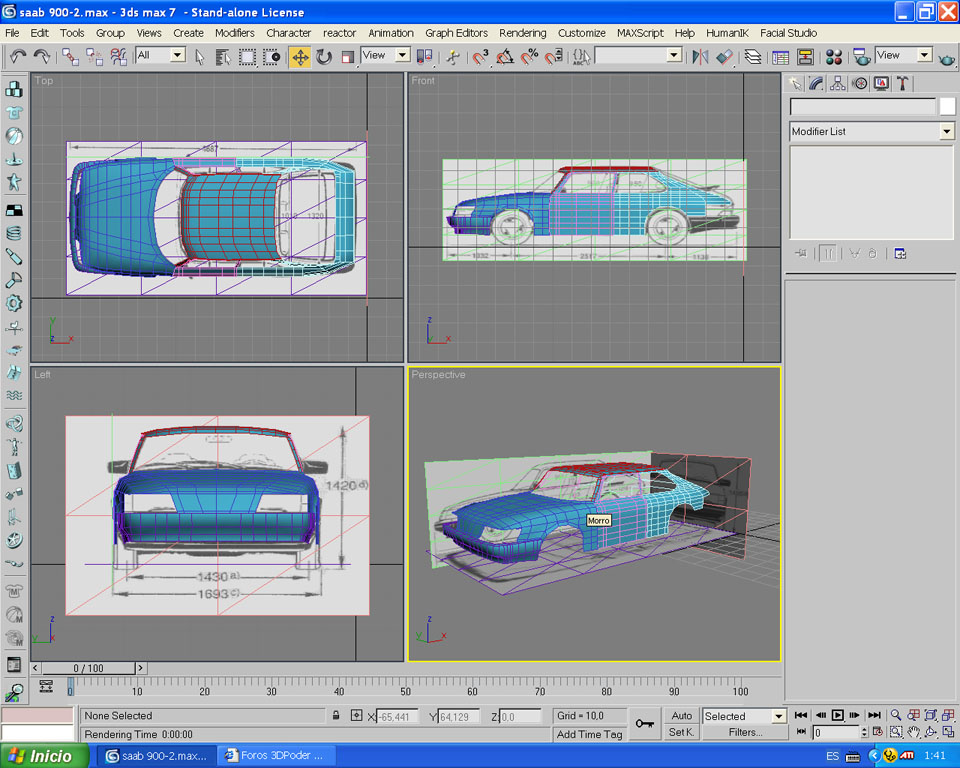This screenshot has width=960, height=768.
Task: Switch to the Utilities hammer tab
Action: (902, 83)
